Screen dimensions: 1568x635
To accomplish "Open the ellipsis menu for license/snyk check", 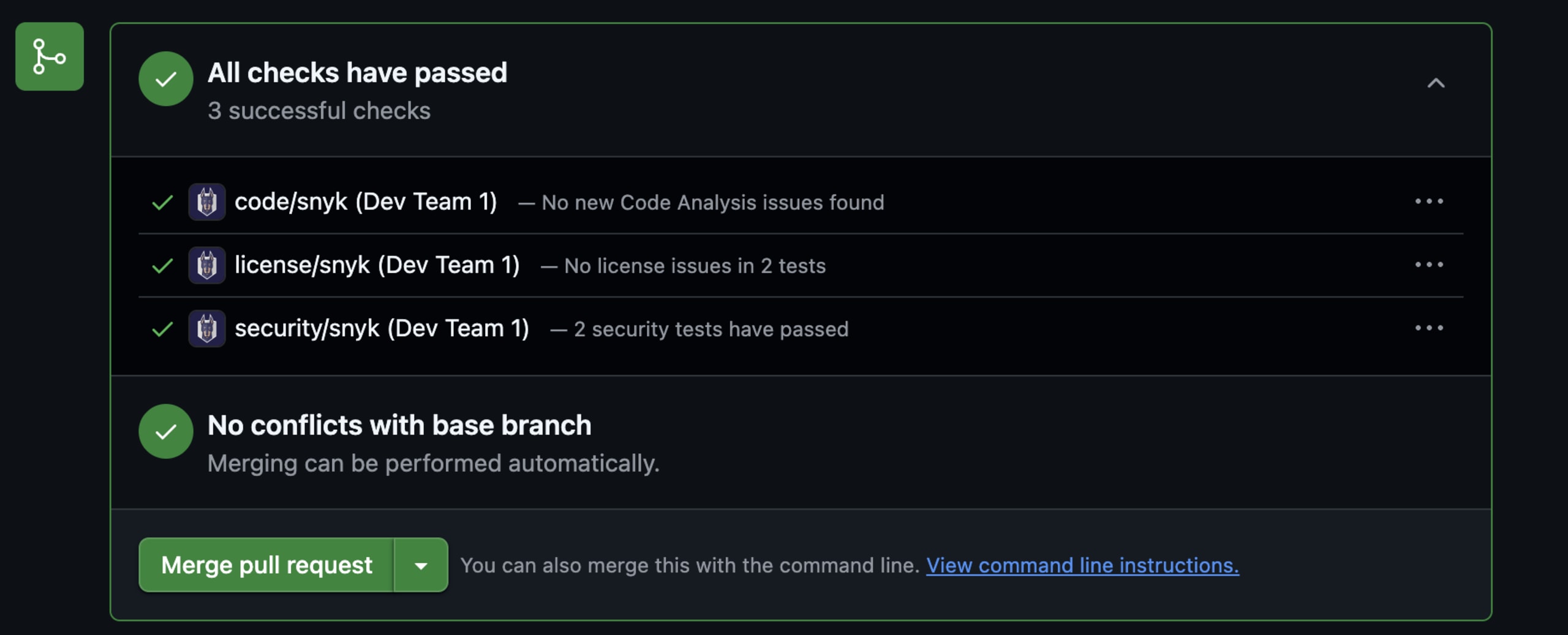I will [1430, 265].
